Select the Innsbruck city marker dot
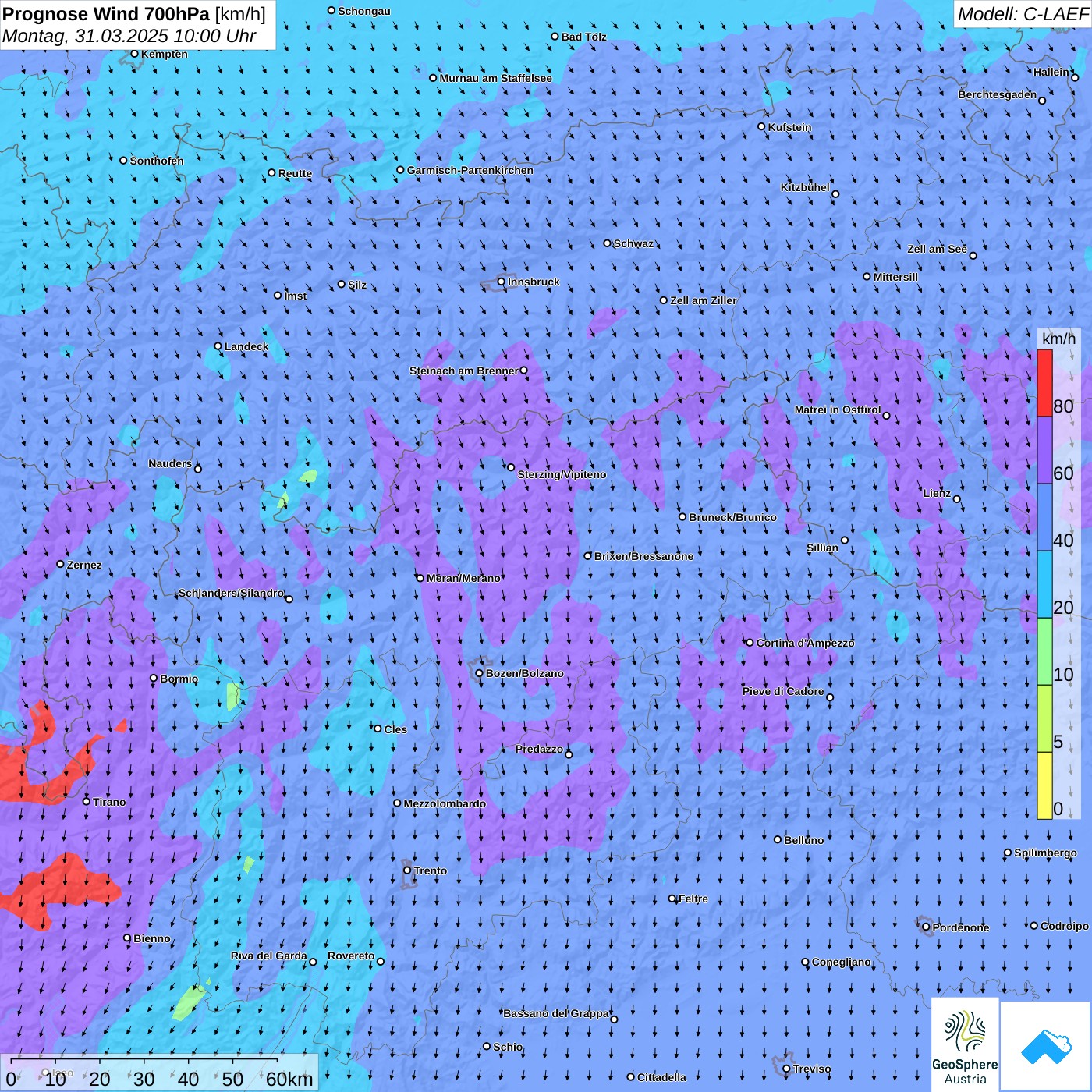 click(x=502, y=282)
